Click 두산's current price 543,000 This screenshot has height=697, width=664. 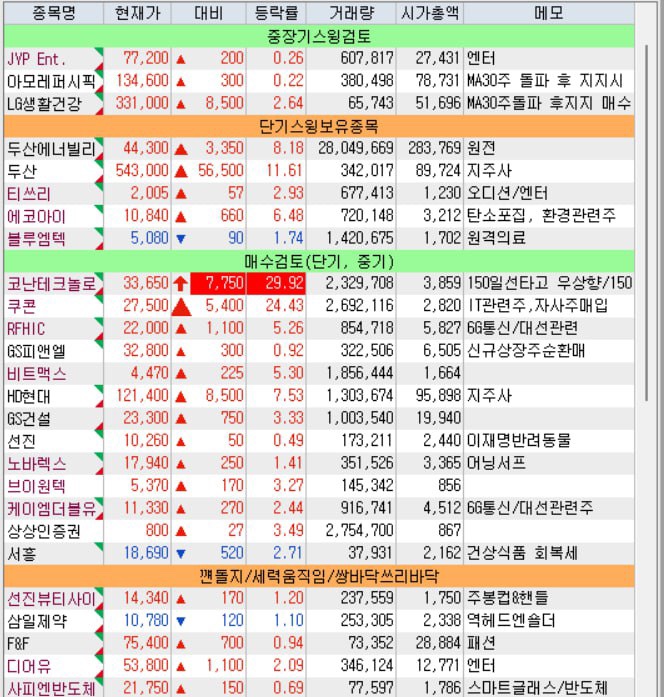click(142, 171)
